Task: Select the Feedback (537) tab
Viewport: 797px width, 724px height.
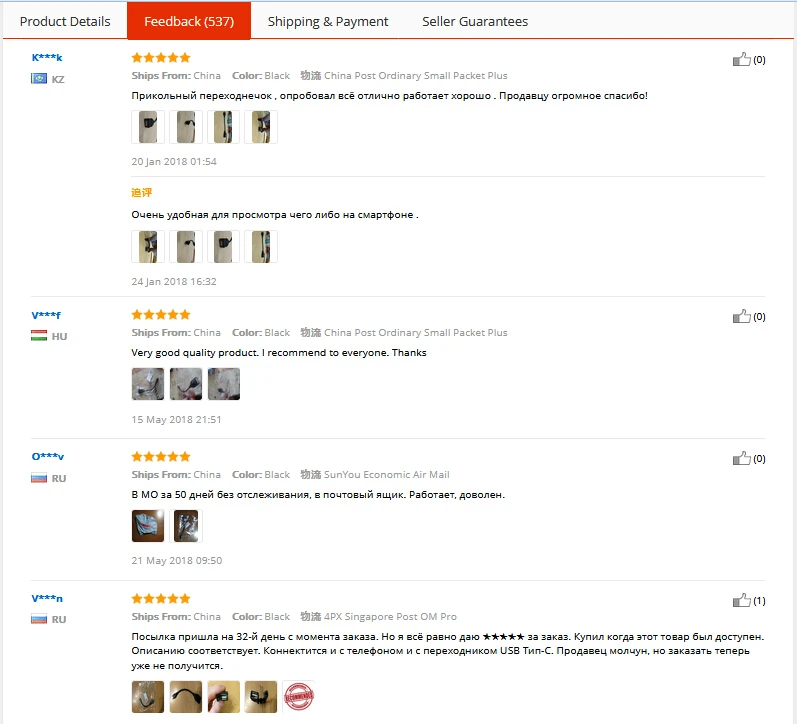Action: [189, 20]
